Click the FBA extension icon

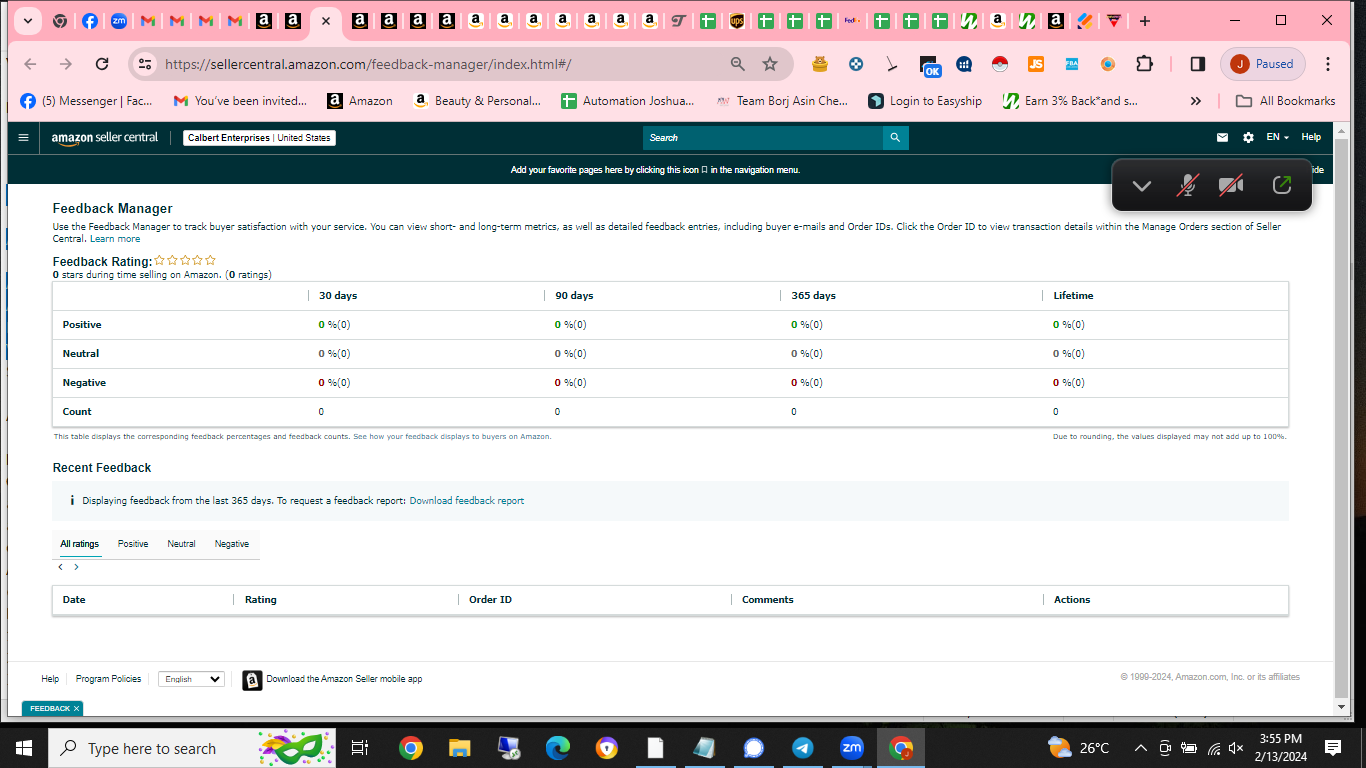pos(1072,64)
